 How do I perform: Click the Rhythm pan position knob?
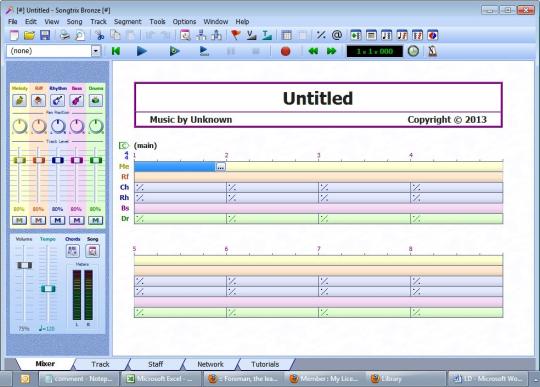pos(58,126)
